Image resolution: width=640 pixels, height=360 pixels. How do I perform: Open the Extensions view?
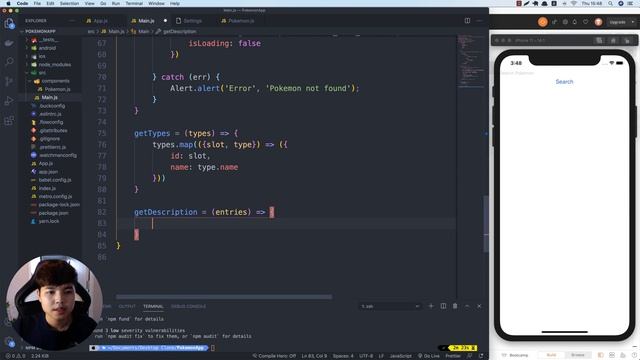click(9, 120)
